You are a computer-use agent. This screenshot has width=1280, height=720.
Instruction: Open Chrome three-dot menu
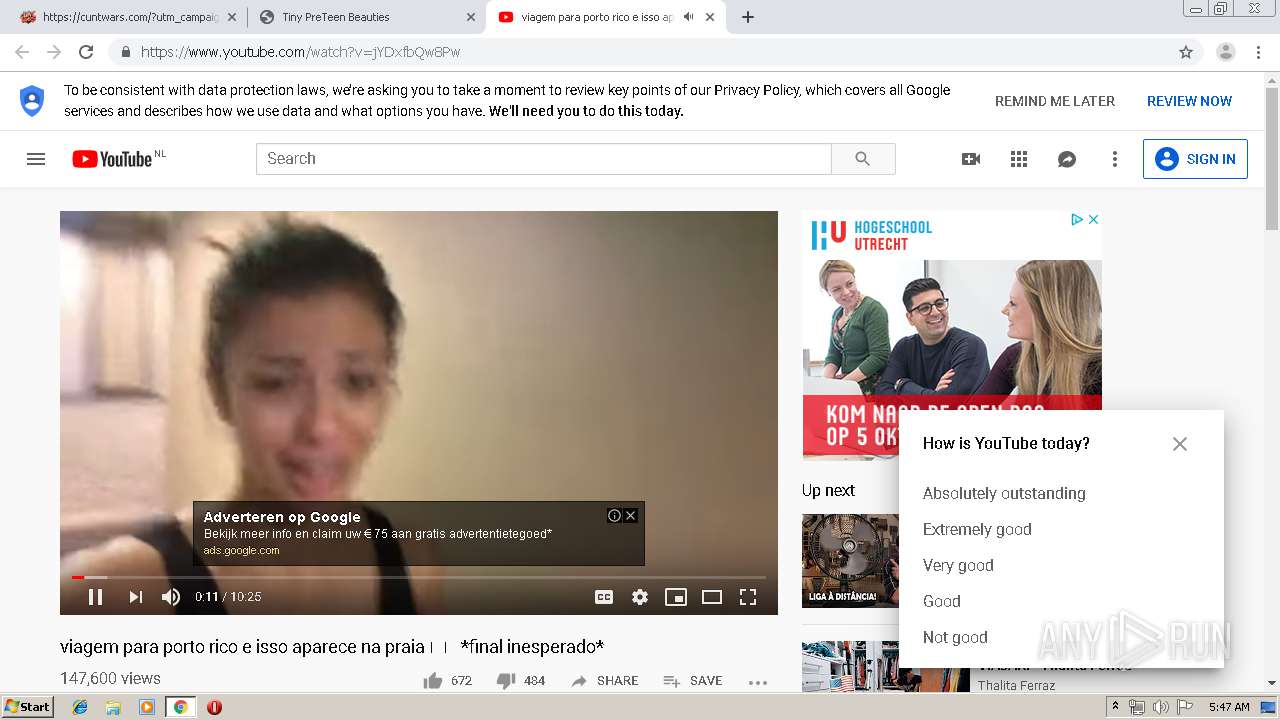point(1259,52)
